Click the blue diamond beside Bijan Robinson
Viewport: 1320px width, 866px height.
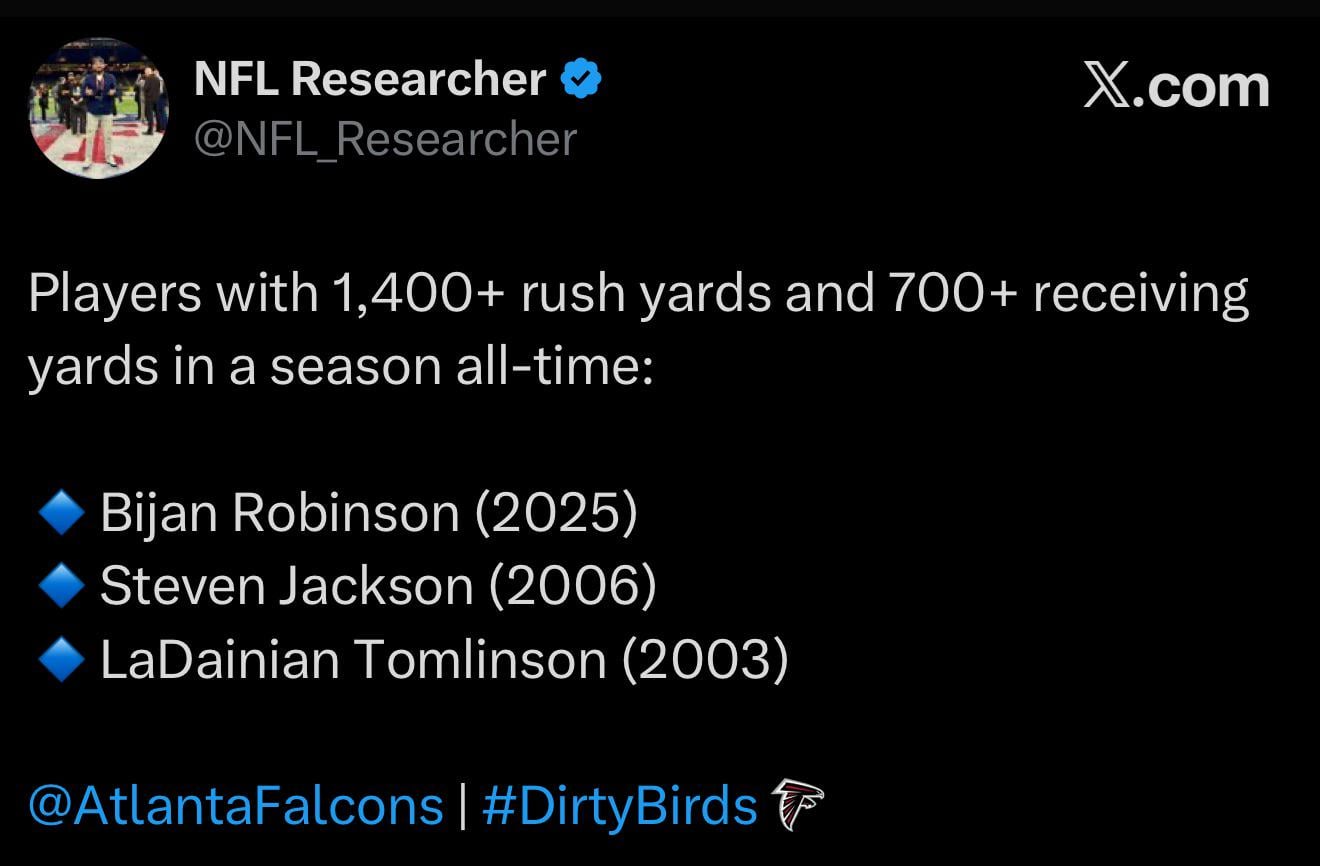coord(60,514)
